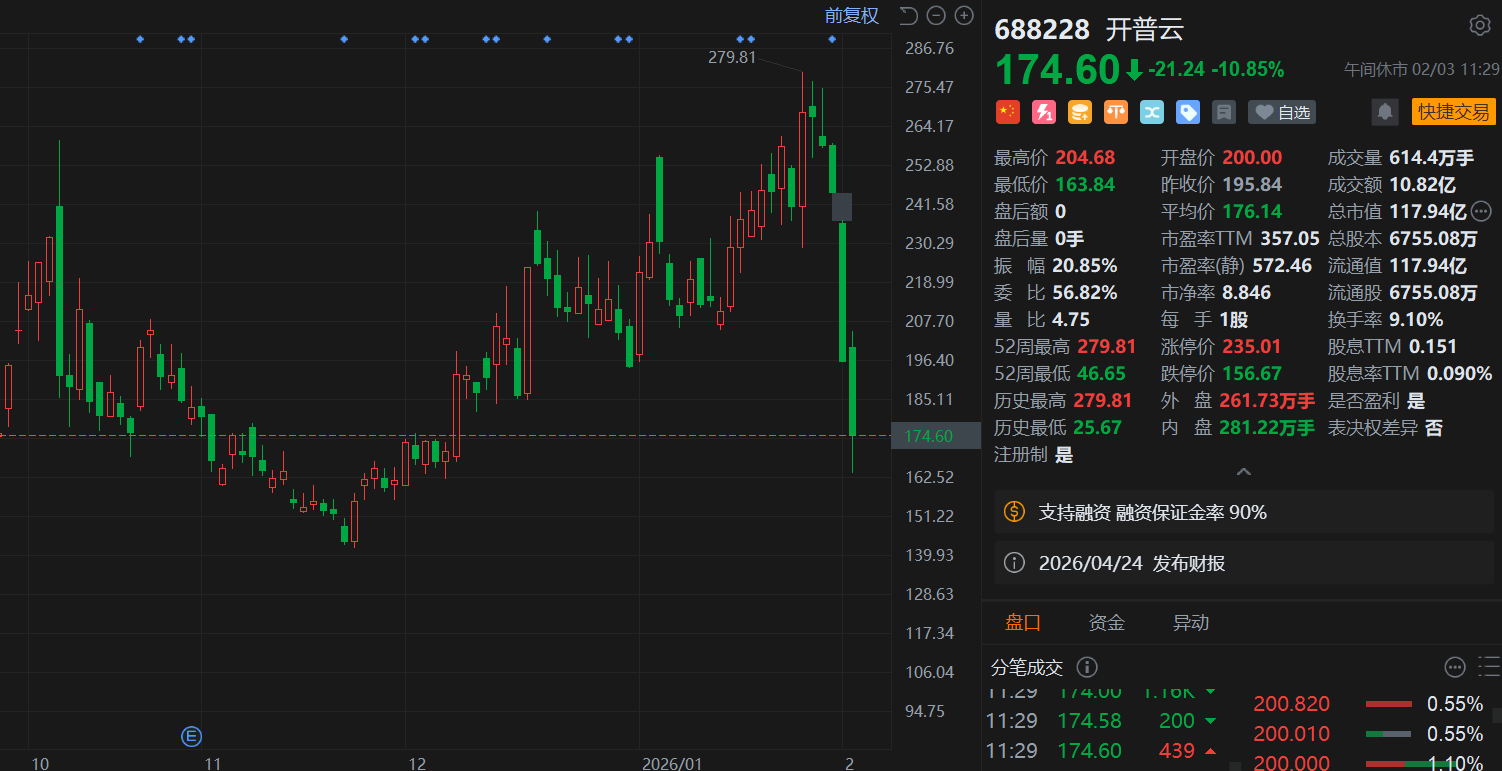The width and height of the screenshot is (1502, 771).
Task: Open settings gear next to stock name
Action: [x=1479, y=25]
